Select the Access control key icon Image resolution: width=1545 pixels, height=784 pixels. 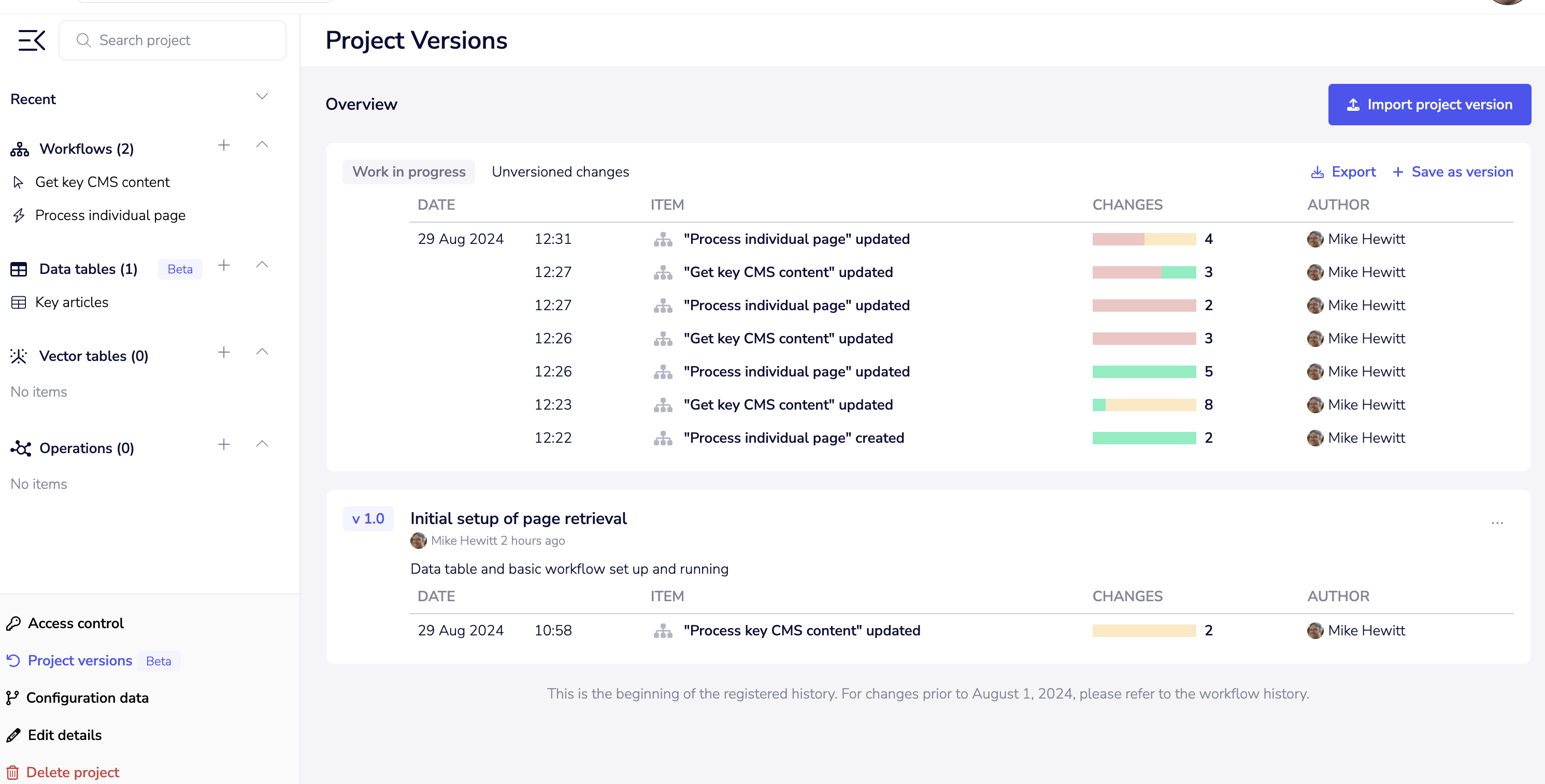click(14, 623)
